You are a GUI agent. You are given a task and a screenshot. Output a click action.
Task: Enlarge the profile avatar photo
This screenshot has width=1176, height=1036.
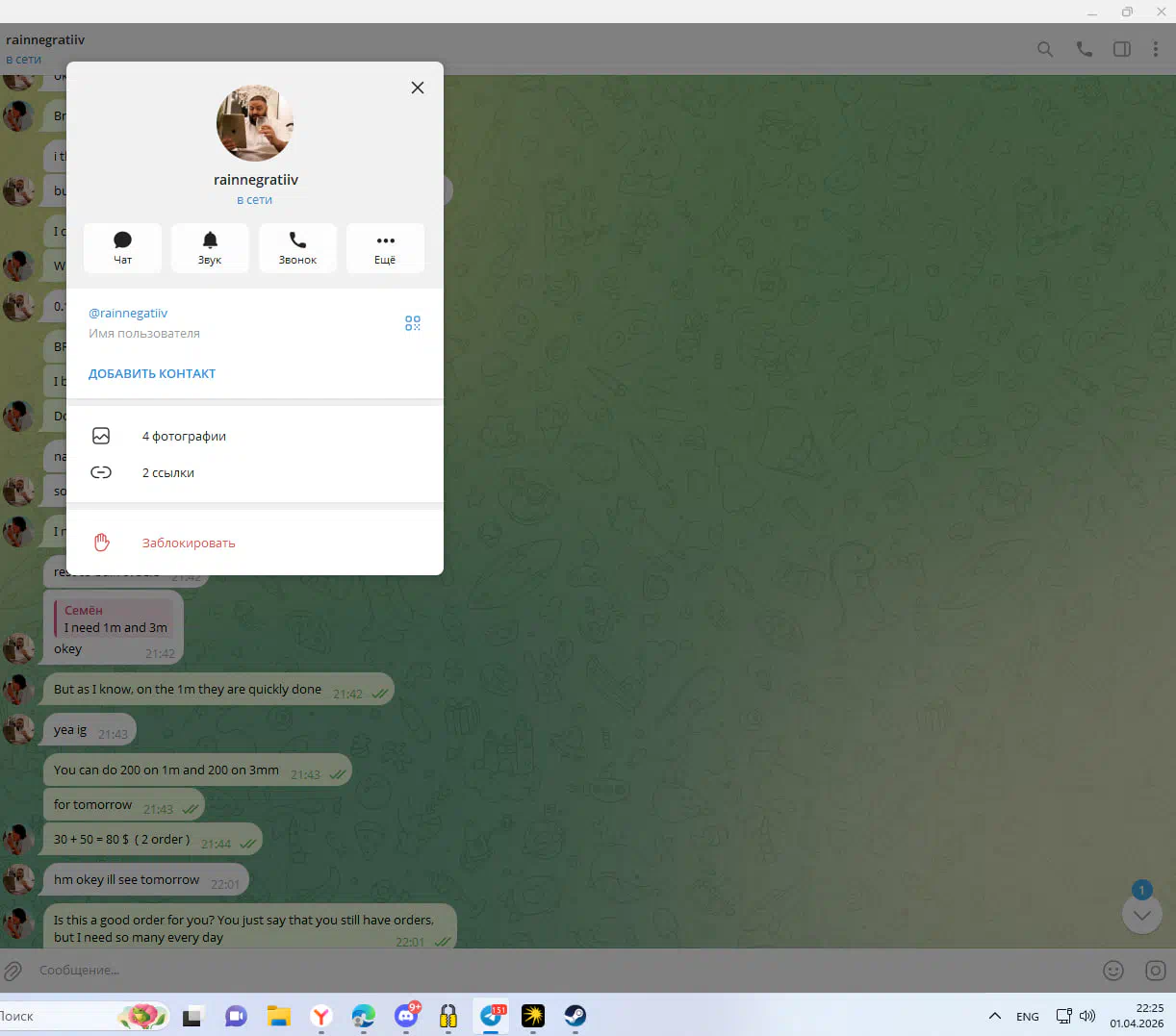tap(255, 123)
